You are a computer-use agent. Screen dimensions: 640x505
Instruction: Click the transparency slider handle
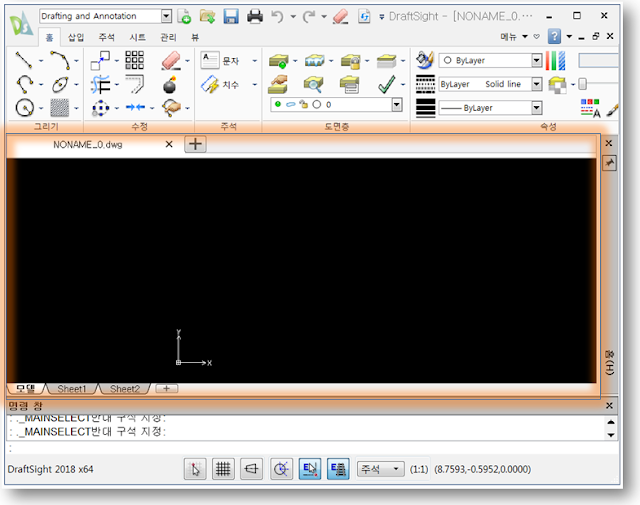tap(582, 84)
